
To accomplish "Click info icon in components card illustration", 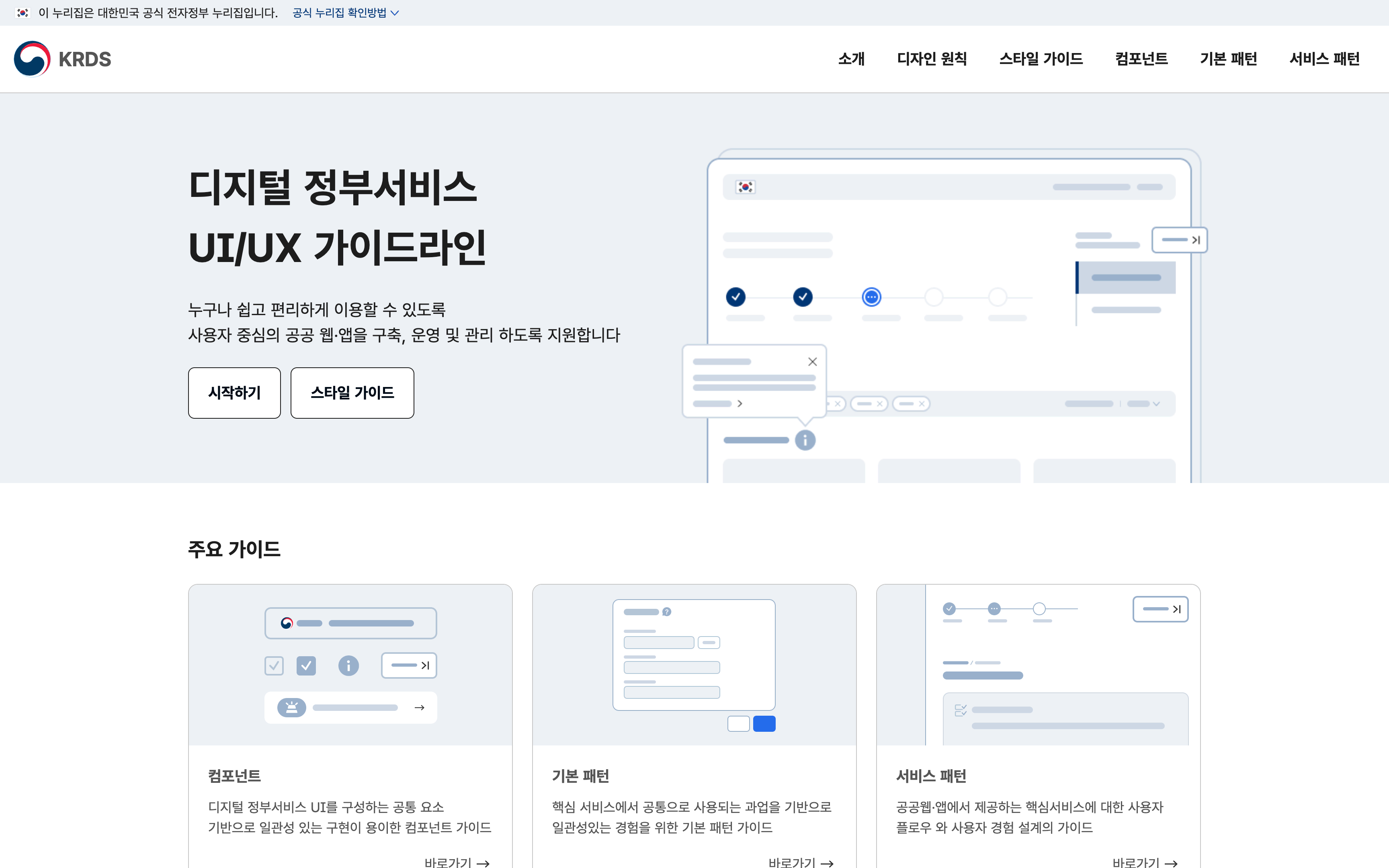I will pos(348,665).
